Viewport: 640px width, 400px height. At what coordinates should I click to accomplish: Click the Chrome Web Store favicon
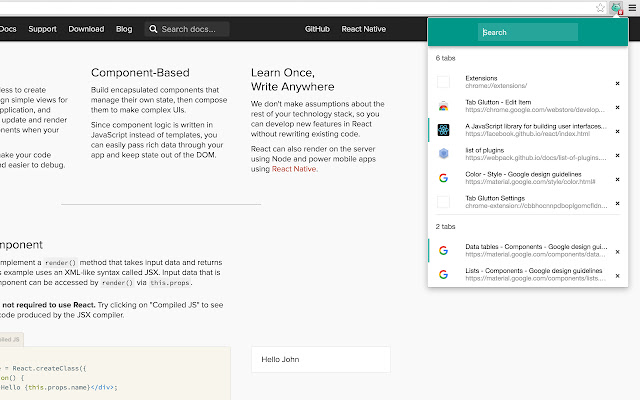pyautogui.click(x=443, y=107)
